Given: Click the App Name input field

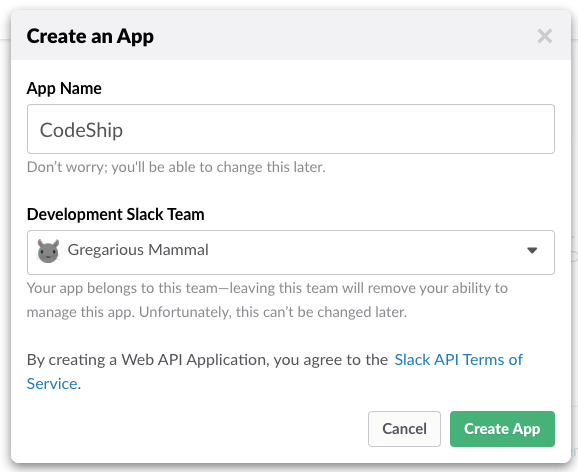Looking at the screenshot, I should pos(290,129).
